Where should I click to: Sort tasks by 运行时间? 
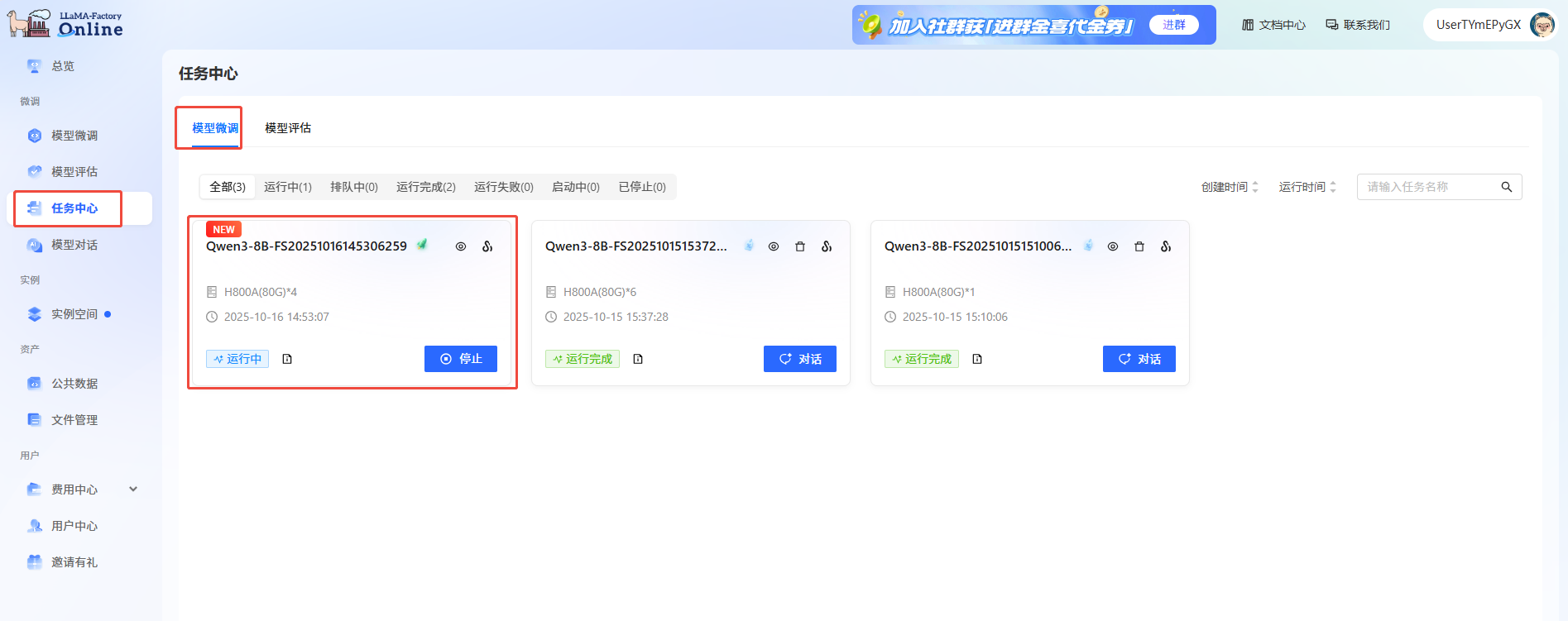click(1307, 187)
